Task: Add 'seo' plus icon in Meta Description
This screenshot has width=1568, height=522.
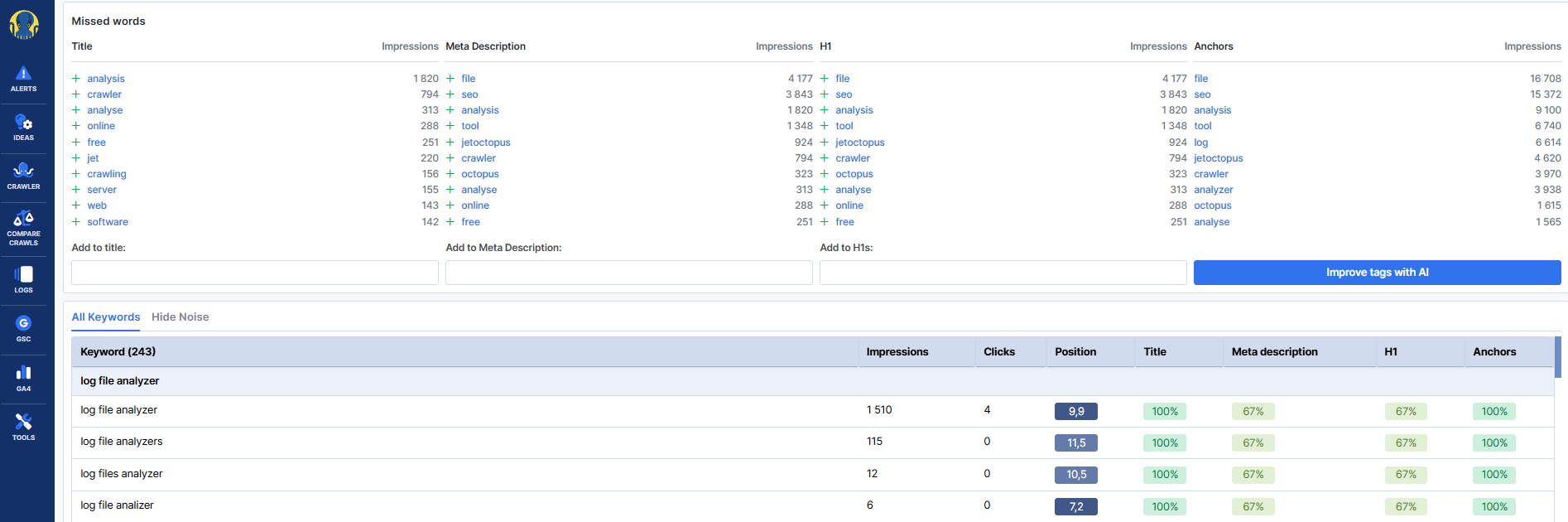Action: [x=450, y=94]
